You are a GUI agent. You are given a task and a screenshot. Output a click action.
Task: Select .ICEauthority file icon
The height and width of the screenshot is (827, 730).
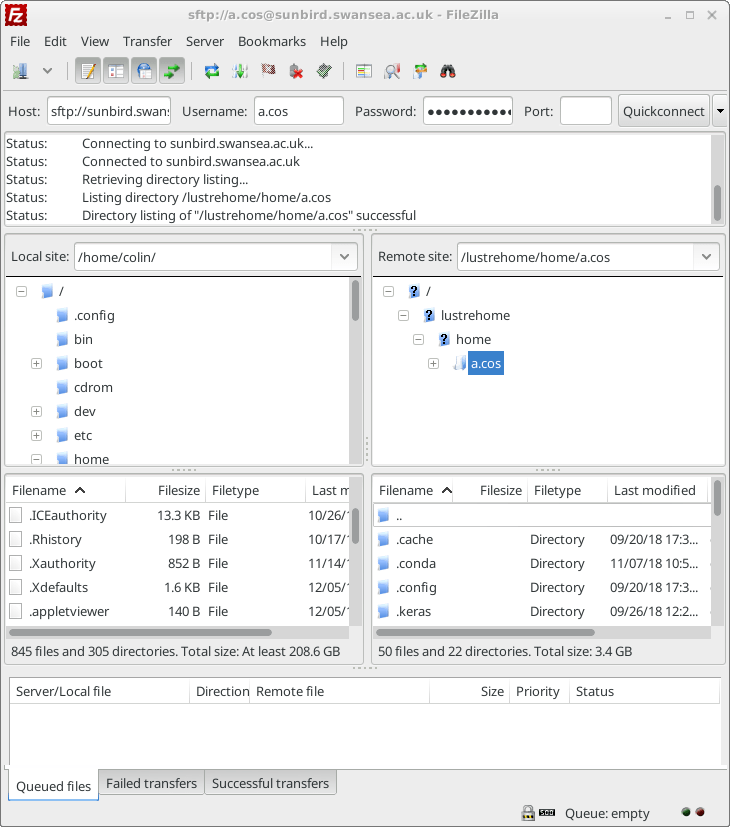(x=16, y=515)
